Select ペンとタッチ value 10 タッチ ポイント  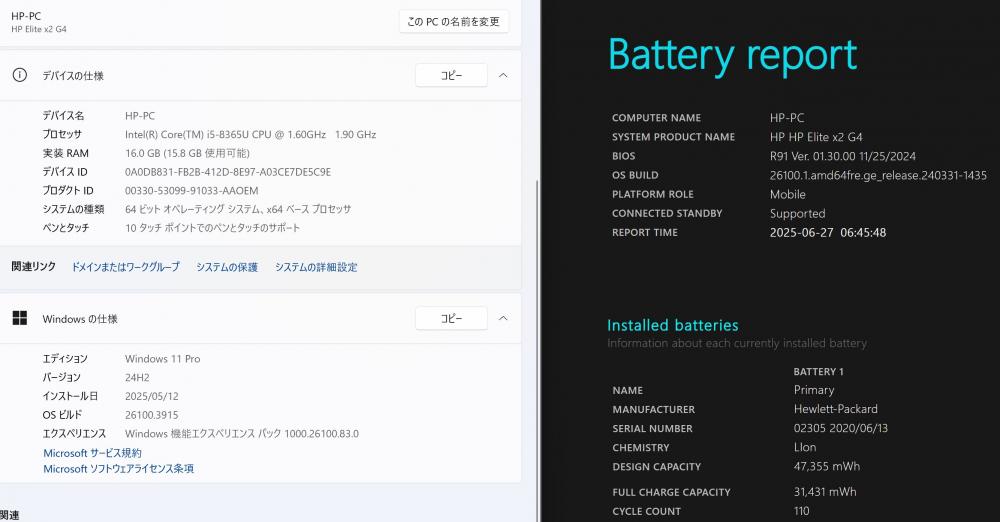212,227
